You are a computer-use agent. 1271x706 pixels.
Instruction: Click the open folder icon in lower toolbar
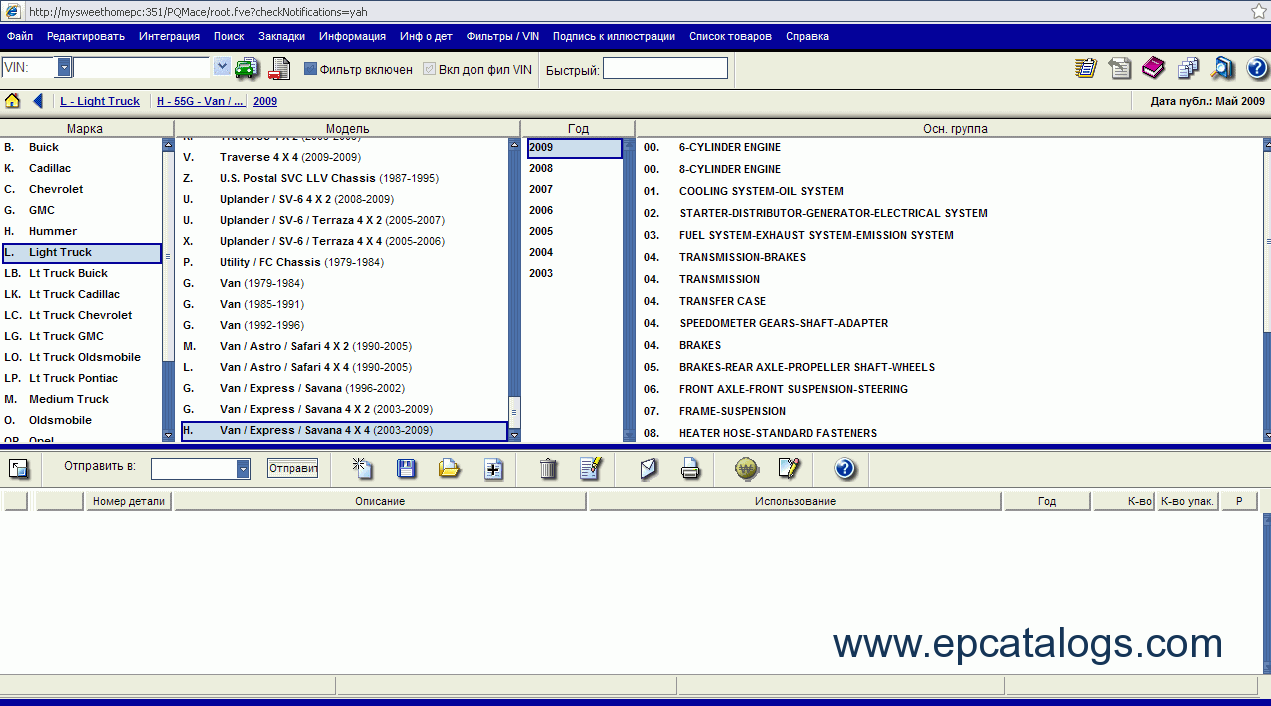pyautogui.click(x=450, y=468)
